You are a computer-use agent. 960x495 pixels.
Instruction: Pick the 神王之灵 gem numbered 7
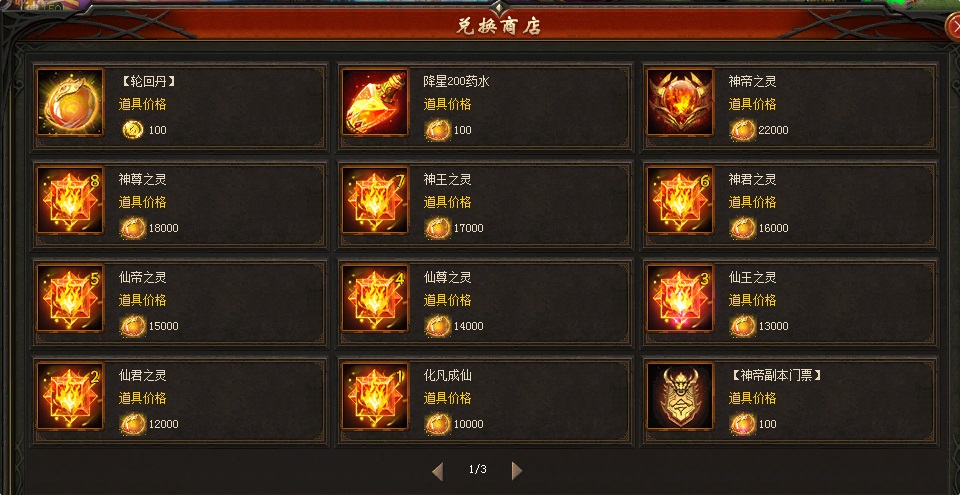point(375,200)
